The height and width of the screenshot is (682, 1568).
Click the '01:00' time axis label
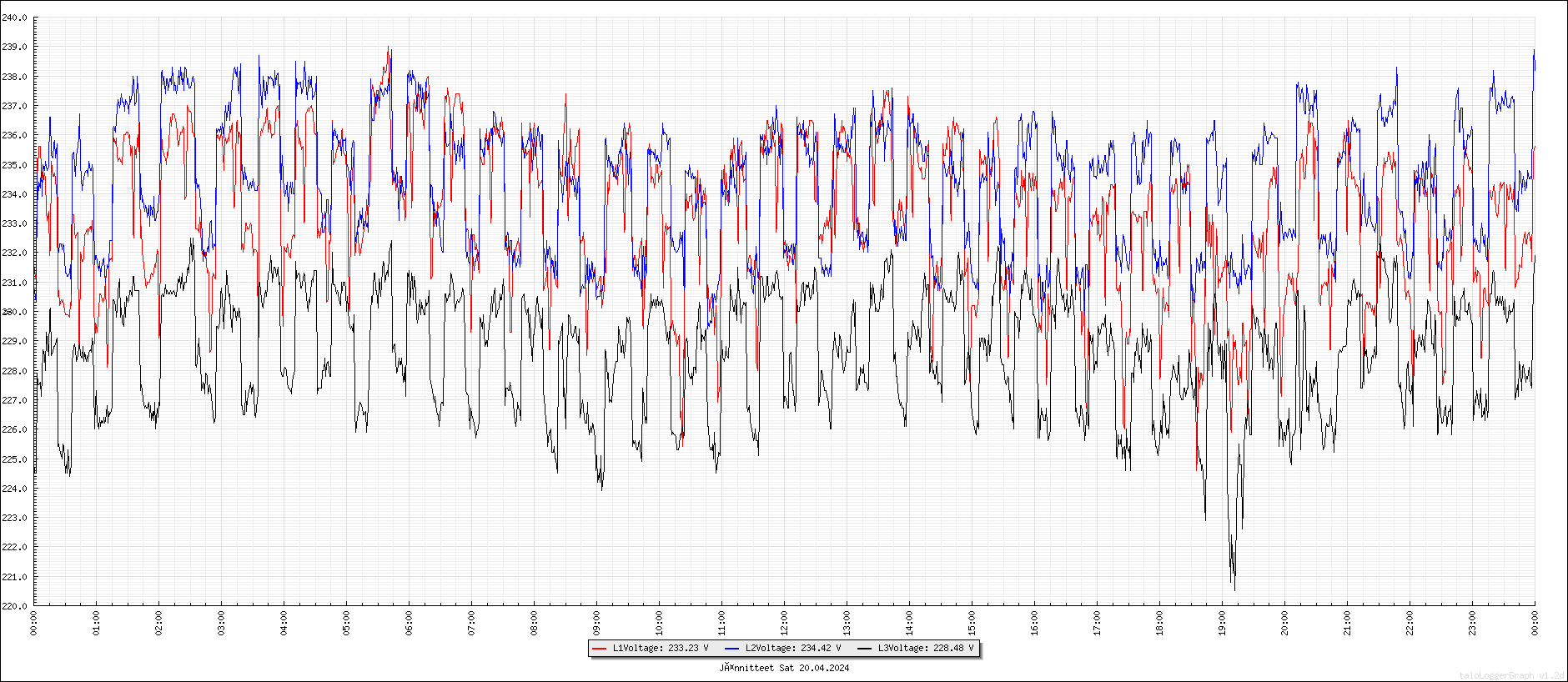coord(96,623)
